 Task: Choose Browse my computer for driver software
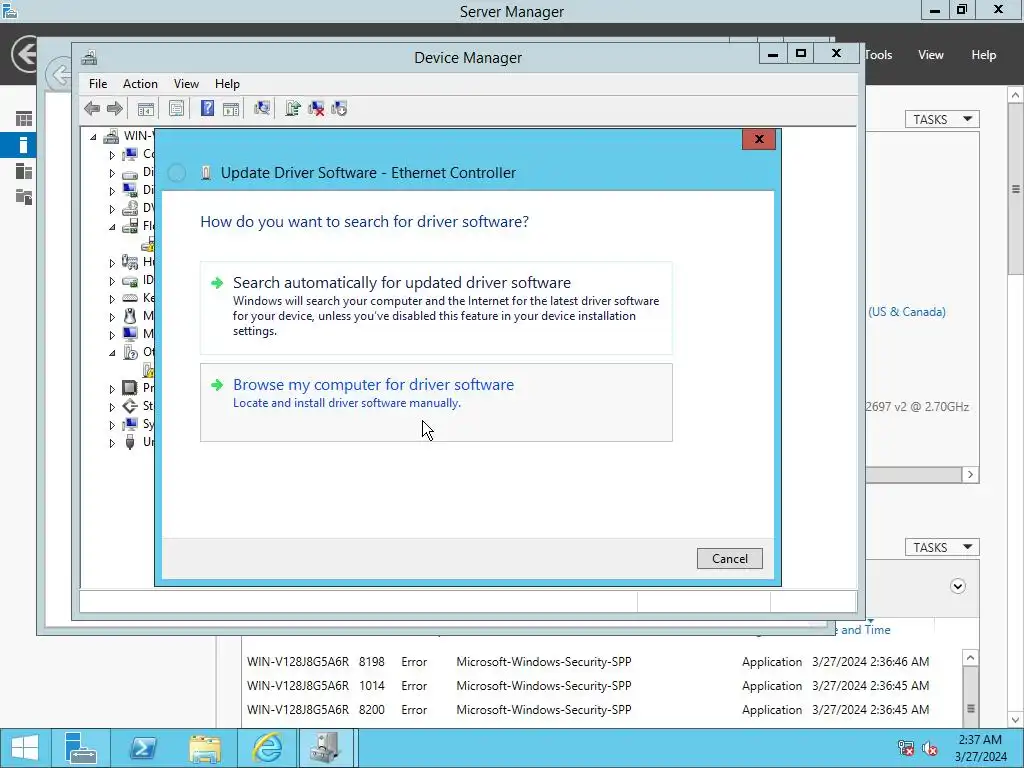point(436,402)
